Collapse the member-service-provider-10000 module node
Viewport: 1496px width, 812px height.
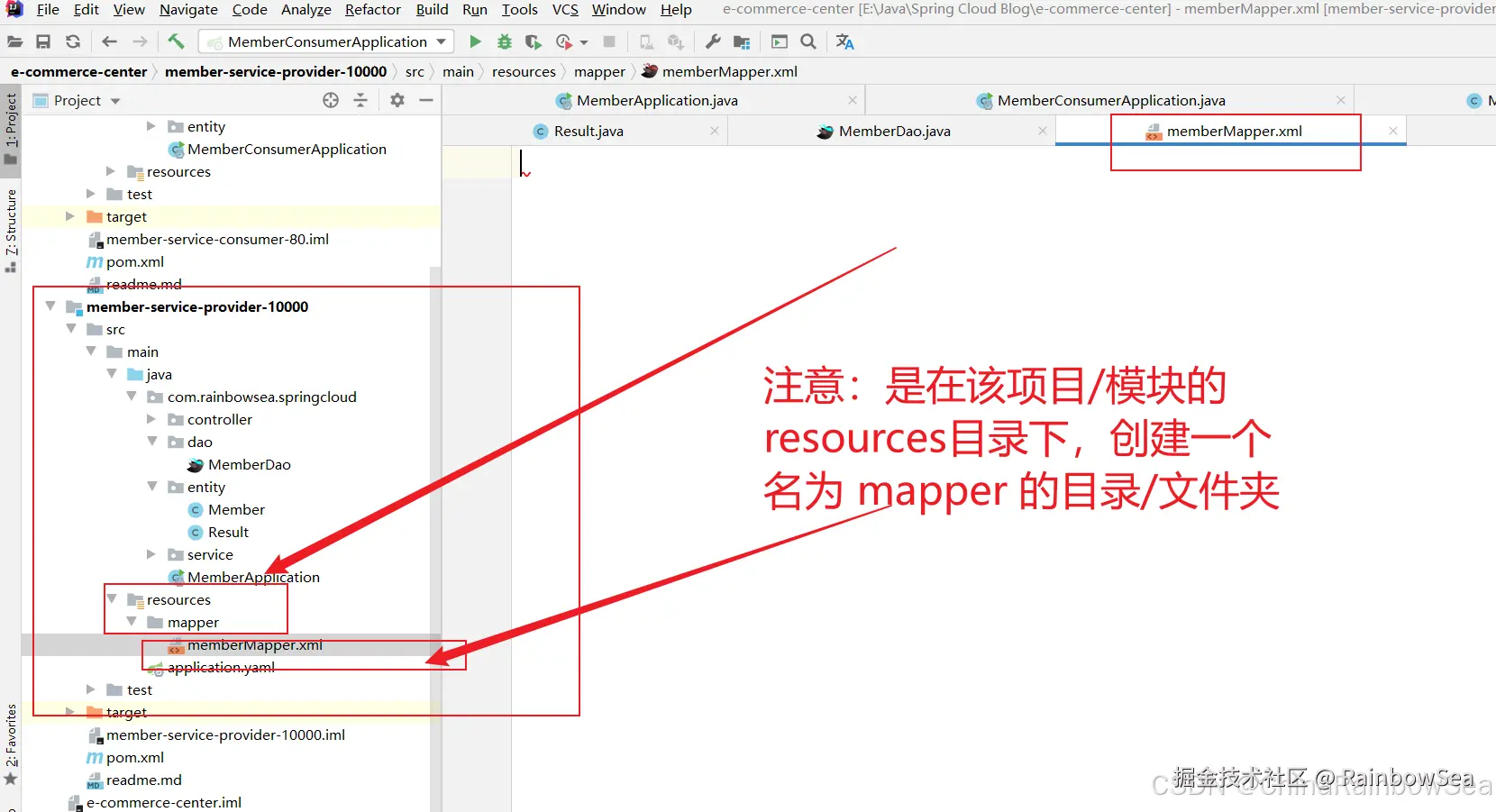click(50, 306)
